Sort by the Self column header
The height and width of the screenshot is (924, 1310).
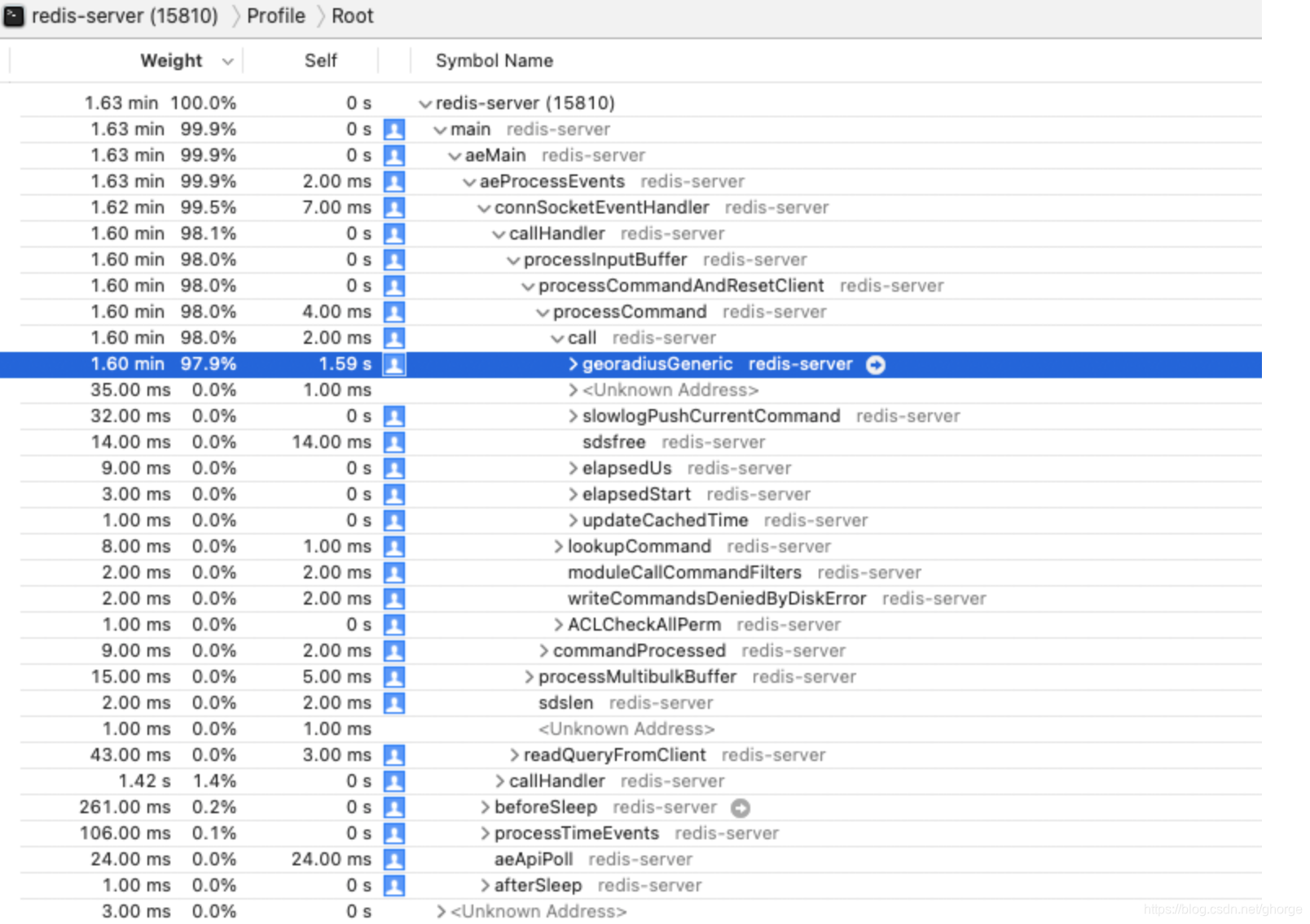(x=320, y=61)
